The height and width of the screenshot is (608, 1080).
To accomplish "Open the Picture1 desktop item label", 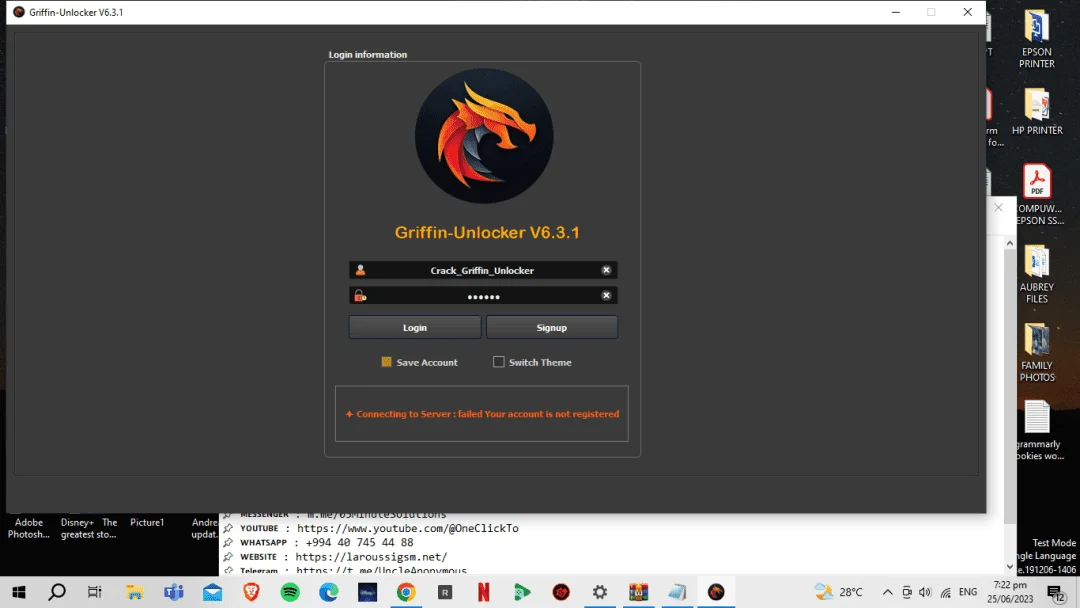I will point(147,523).
